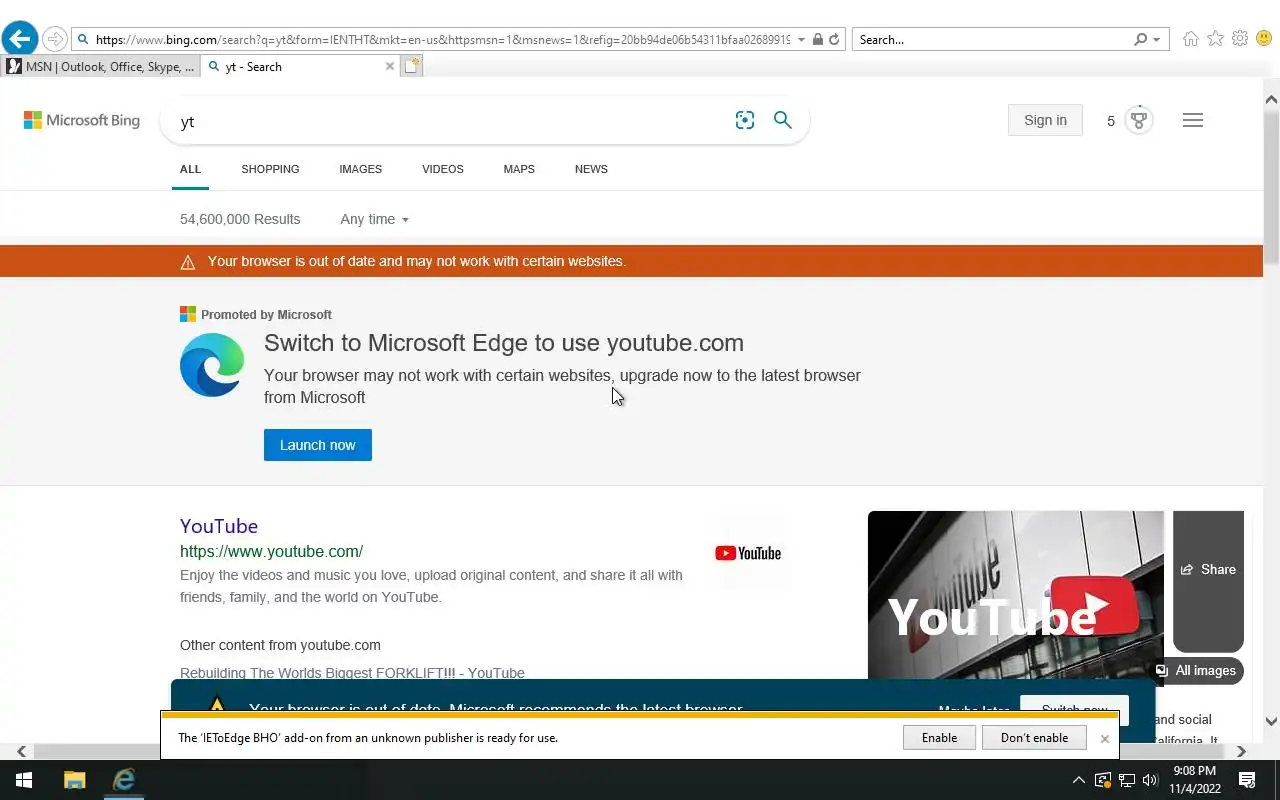Click the network tray icon

point(1127,780)
